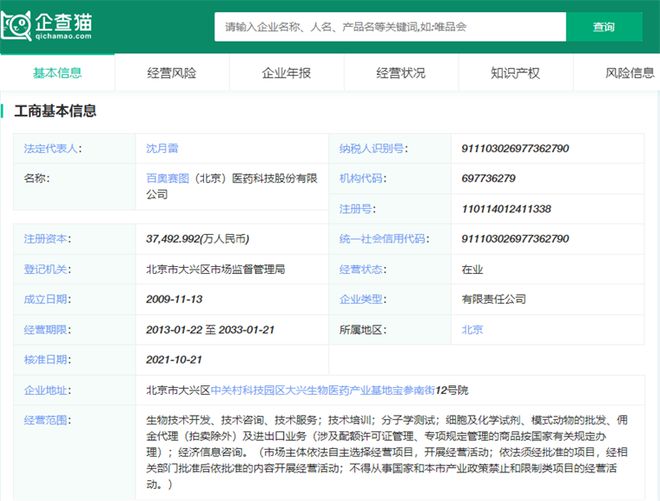660x501 pixels.
Task: Click the 所属地区 label
Action: [363, 330]
